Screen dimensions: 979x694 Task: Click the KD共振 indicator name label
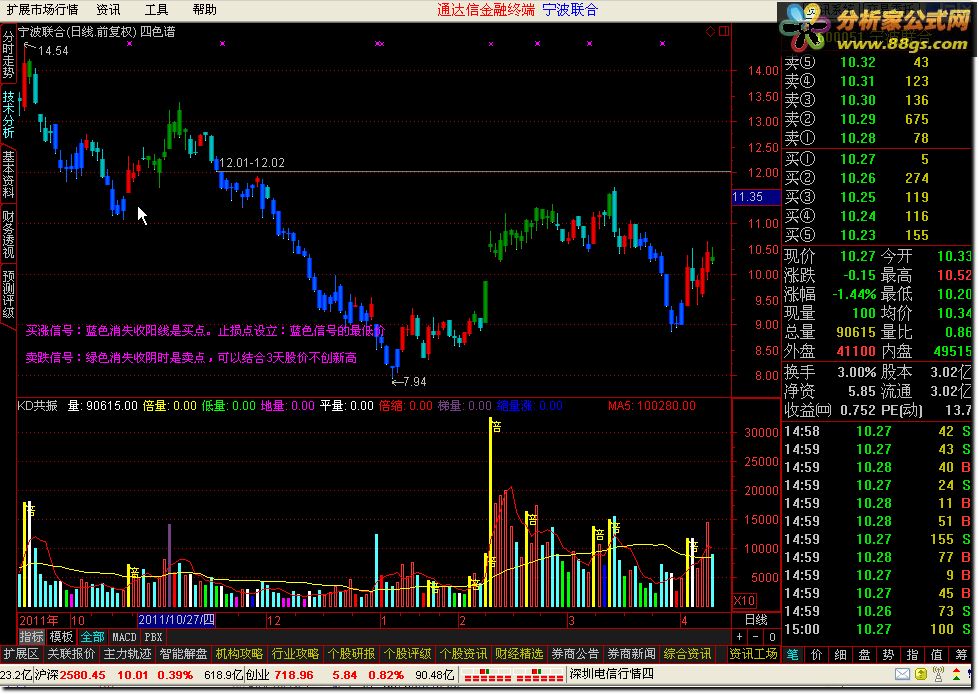click(37, 406)
